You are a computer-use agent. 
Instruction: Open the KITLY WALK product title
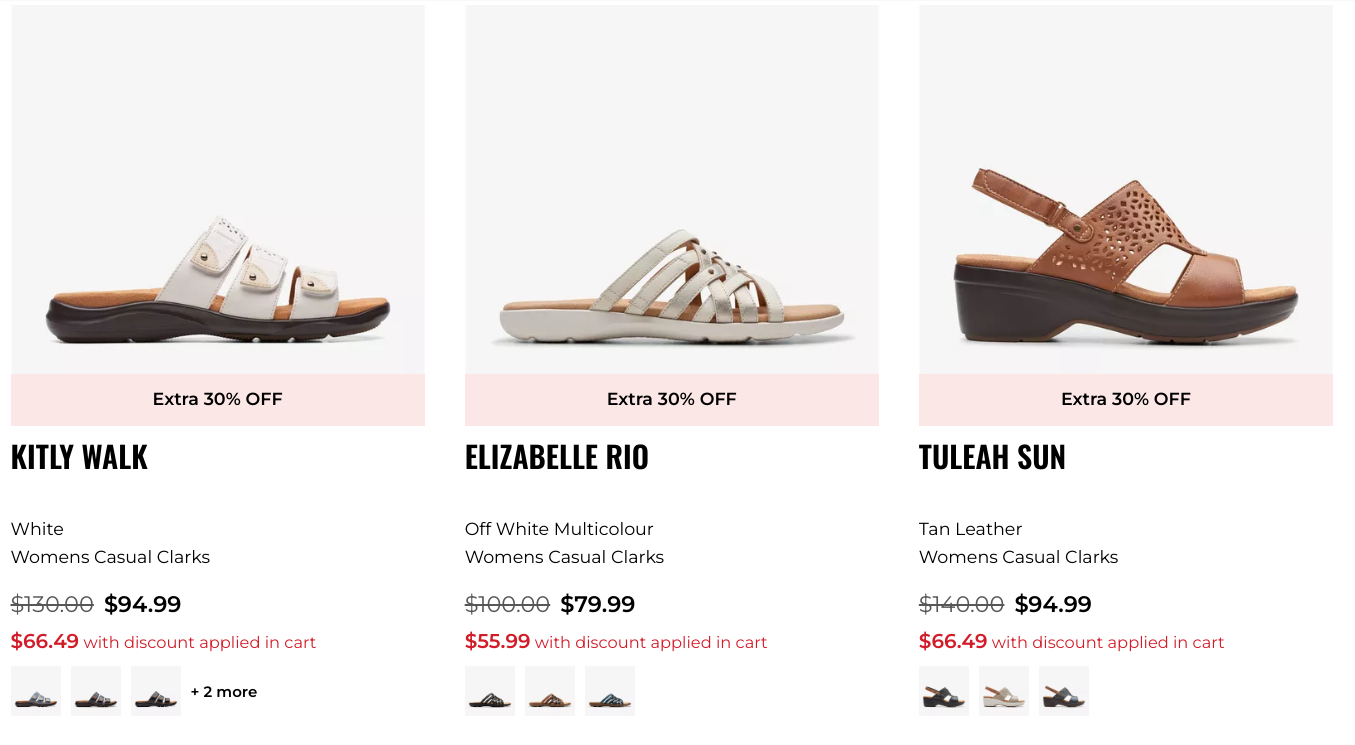coord(79,457)
